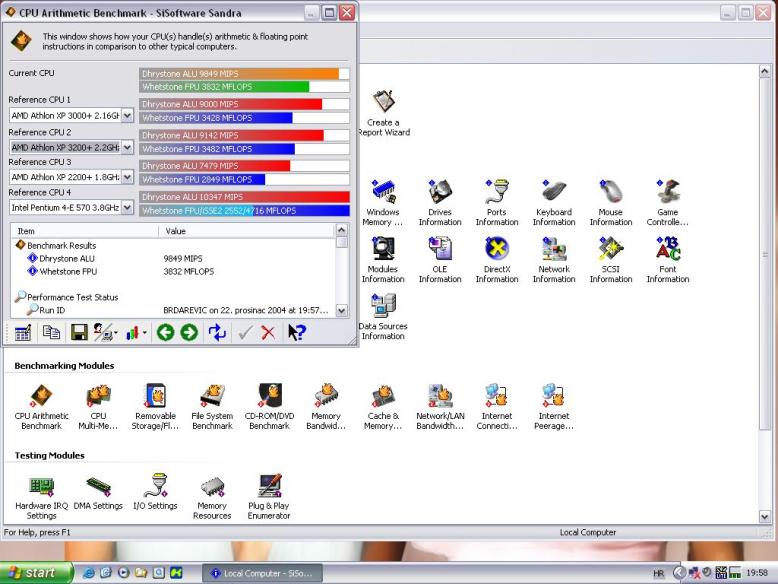778x584 pixels.
Task: Open DirectX Information module
Action: [x=497, y=260]
